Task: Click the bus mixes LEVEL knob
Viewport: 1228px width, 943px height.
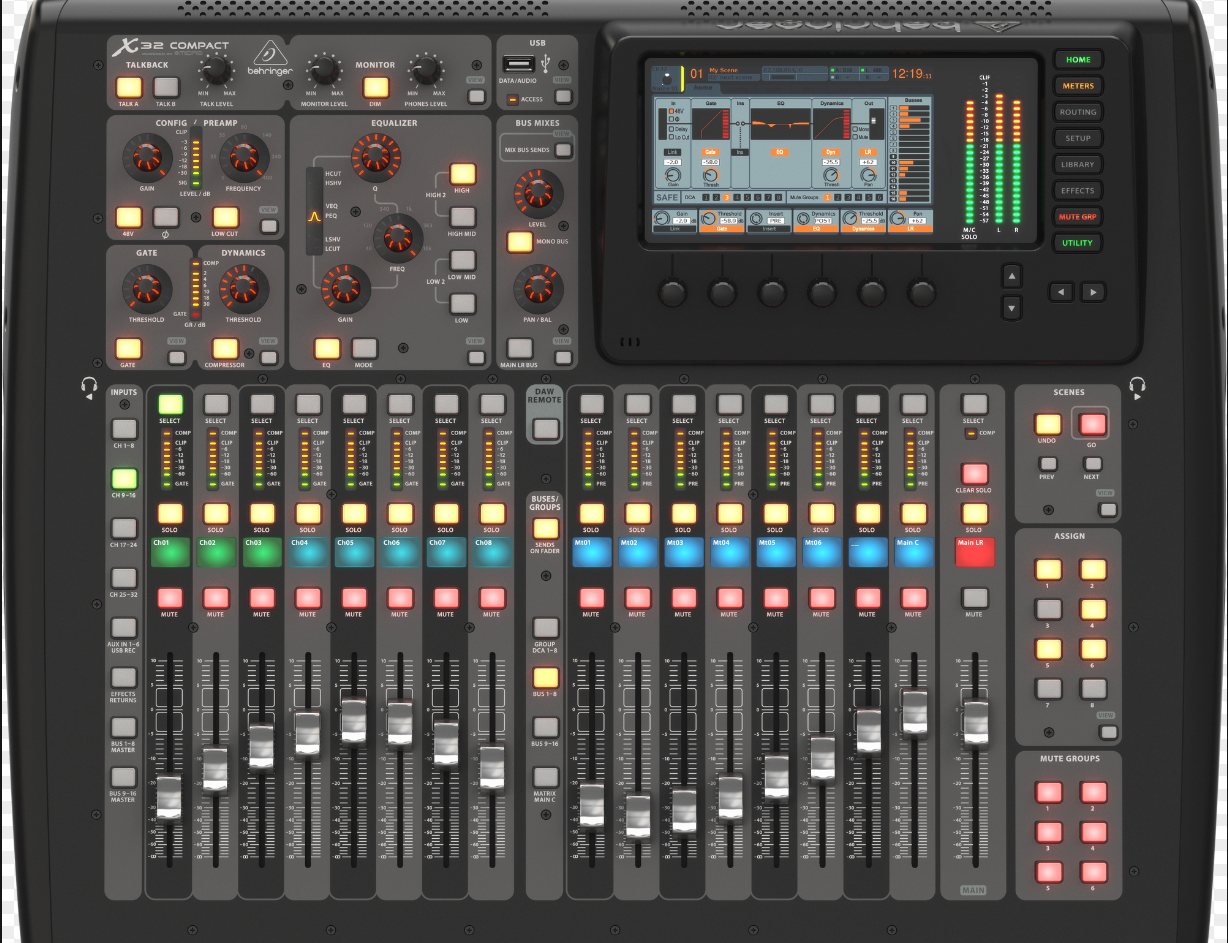Action: click(x=537, y=192)
